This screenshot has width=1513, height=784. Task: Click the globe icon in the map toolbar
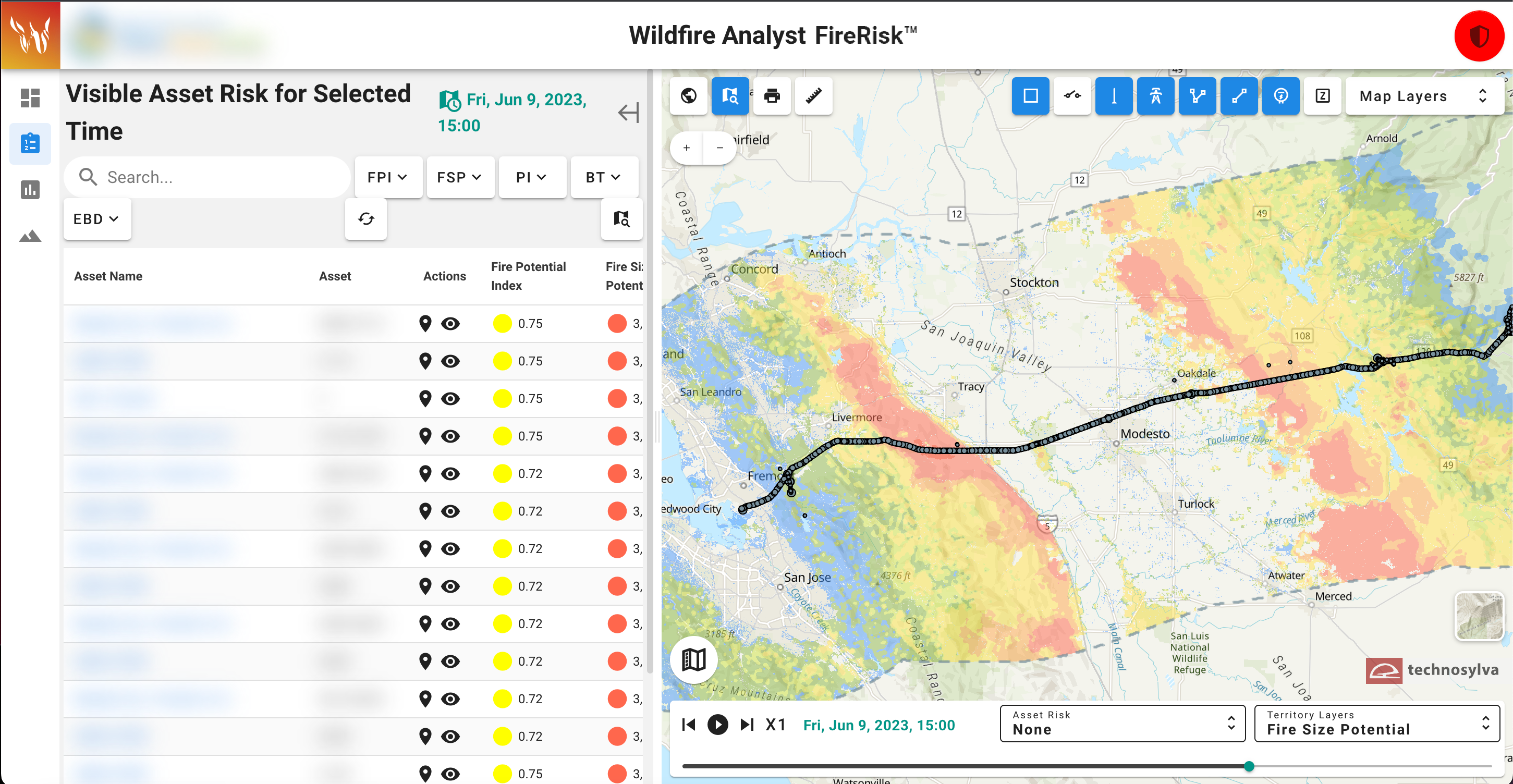[x=688, y=96]
